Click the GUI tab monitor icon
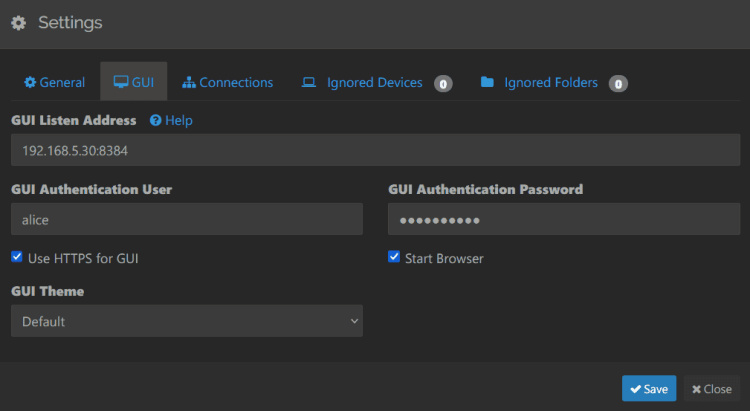This screenshot has width=750, height=411. pos(120,82)
